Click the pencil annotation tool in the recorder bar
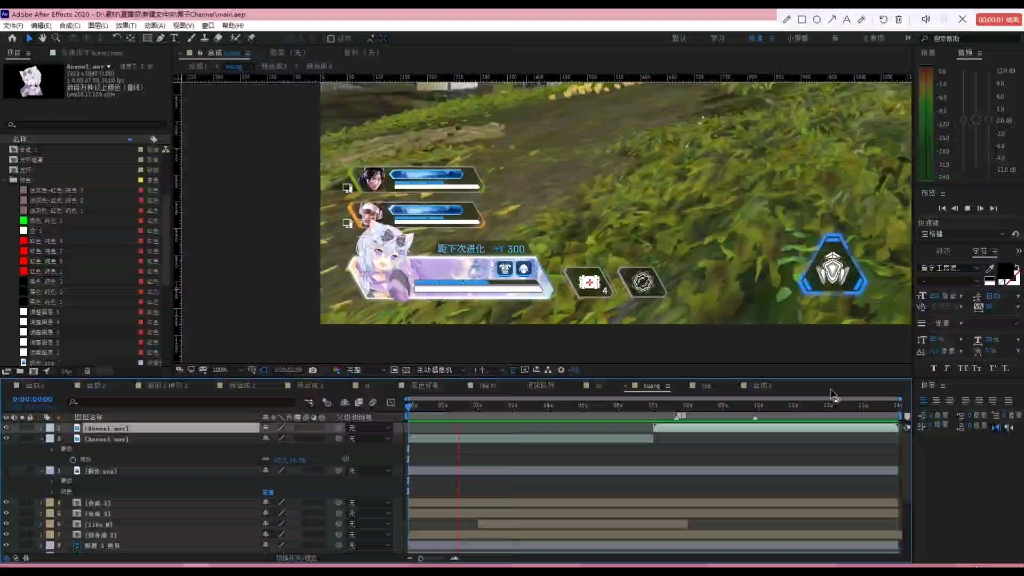The width and height of the screenshot is (1024, 576). (x=787, y=19)
